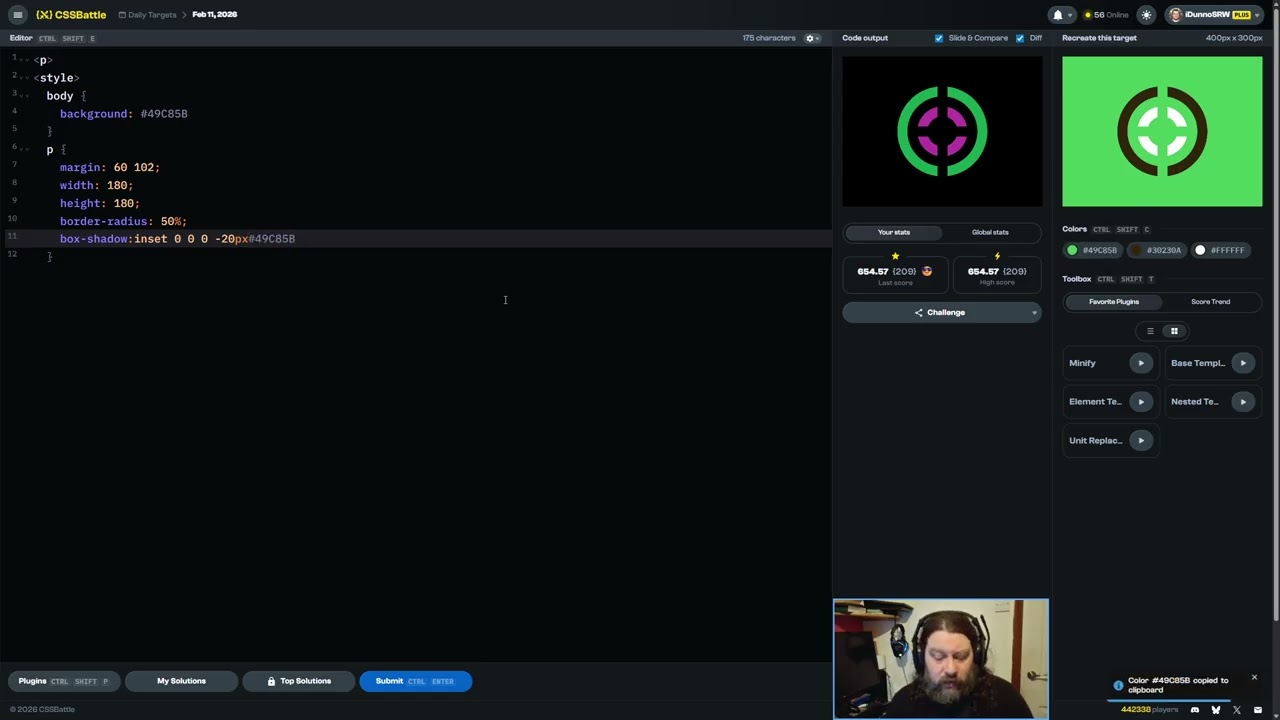Select the Score Trend tab
The image size is (1280, 720).
coord(1210,301)
